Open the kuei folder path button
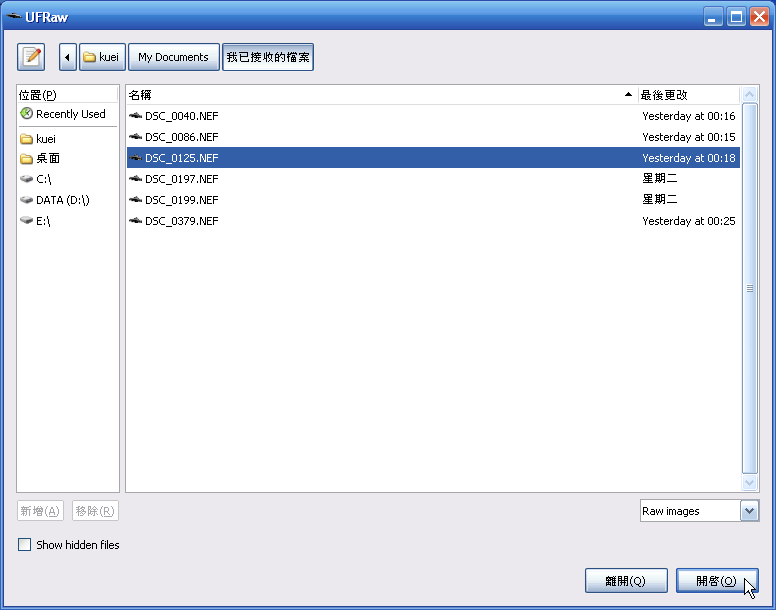This screenshot has height=610, width=776. click(x=102, y=57)
